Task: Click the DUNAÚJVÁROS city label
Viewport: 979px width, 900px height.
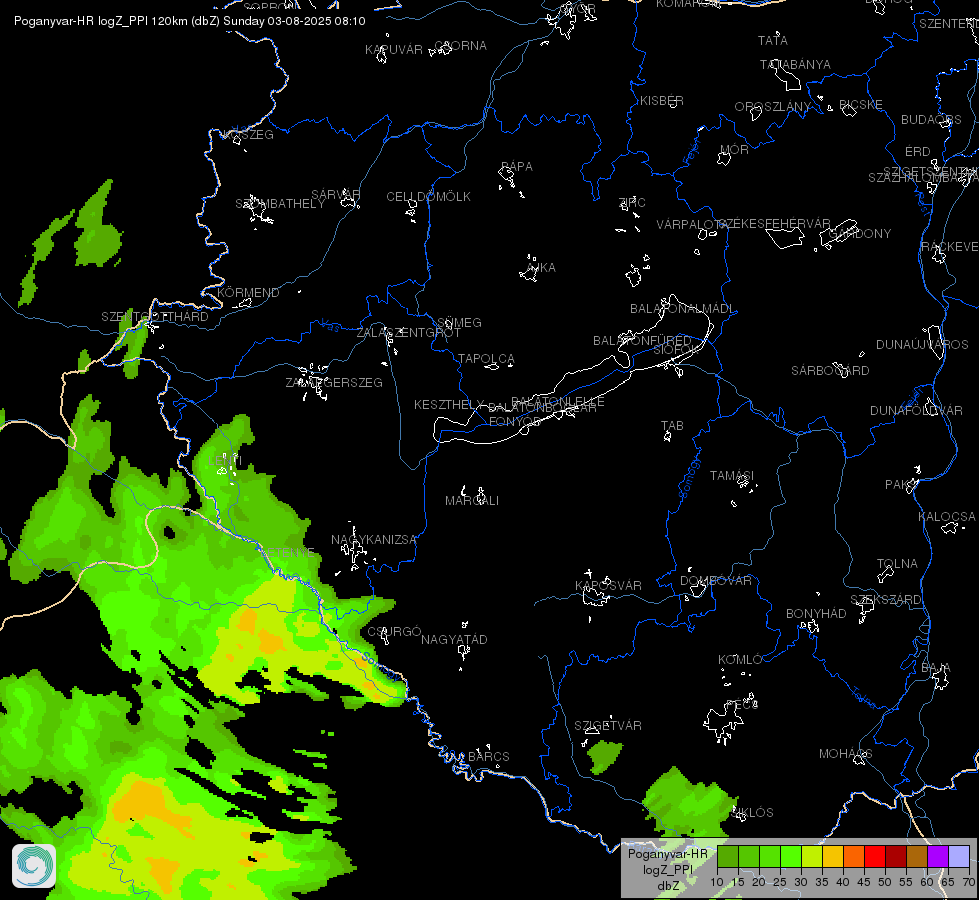Action: pyautogui.click(x=922, y=345)
